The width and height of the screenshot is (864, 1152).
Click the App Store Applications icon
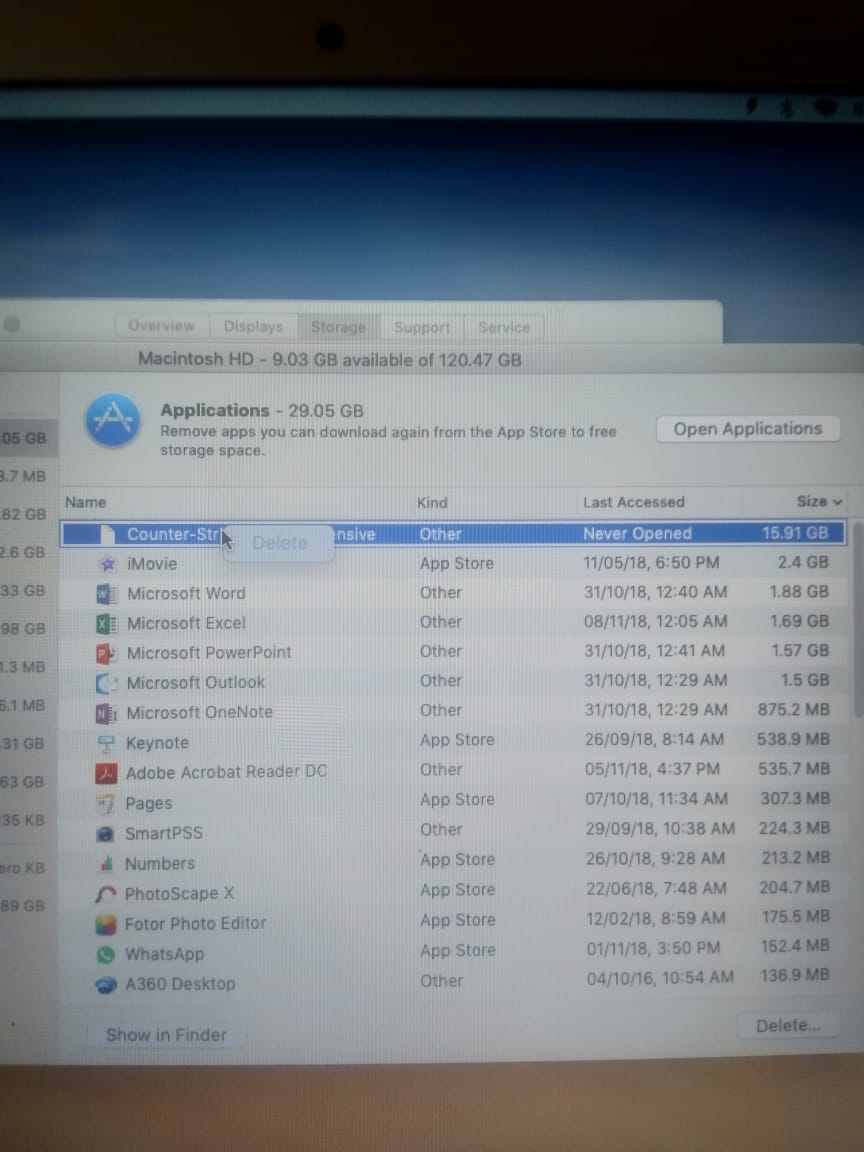(x=112, y=420)
